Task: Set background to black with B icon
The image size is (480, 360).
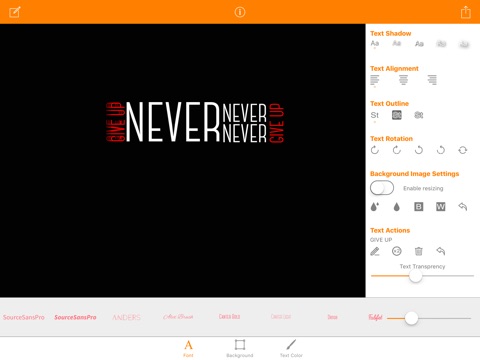Action: click(x=419, y=207)
